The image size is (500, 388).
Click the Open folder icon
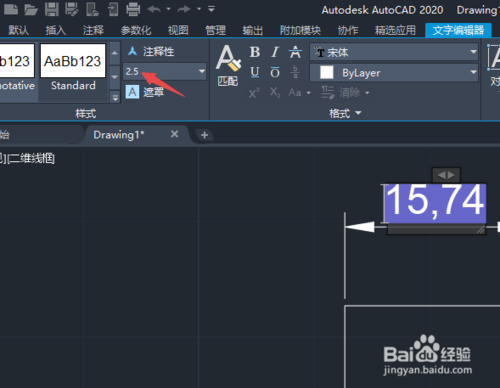[x=31, y=9]
